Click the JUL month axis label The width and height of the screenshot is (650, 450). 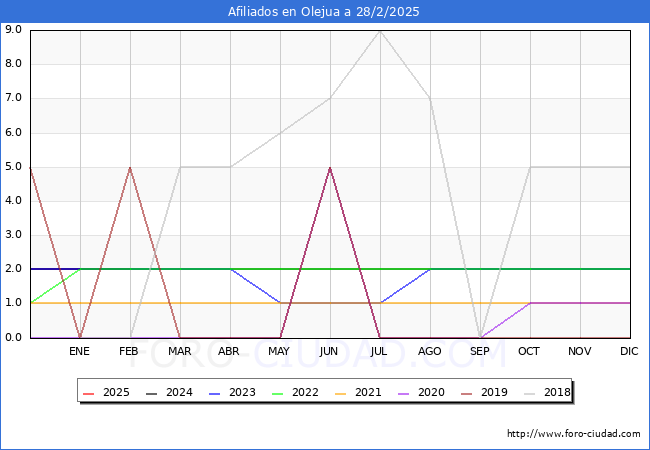click(379, 351)
